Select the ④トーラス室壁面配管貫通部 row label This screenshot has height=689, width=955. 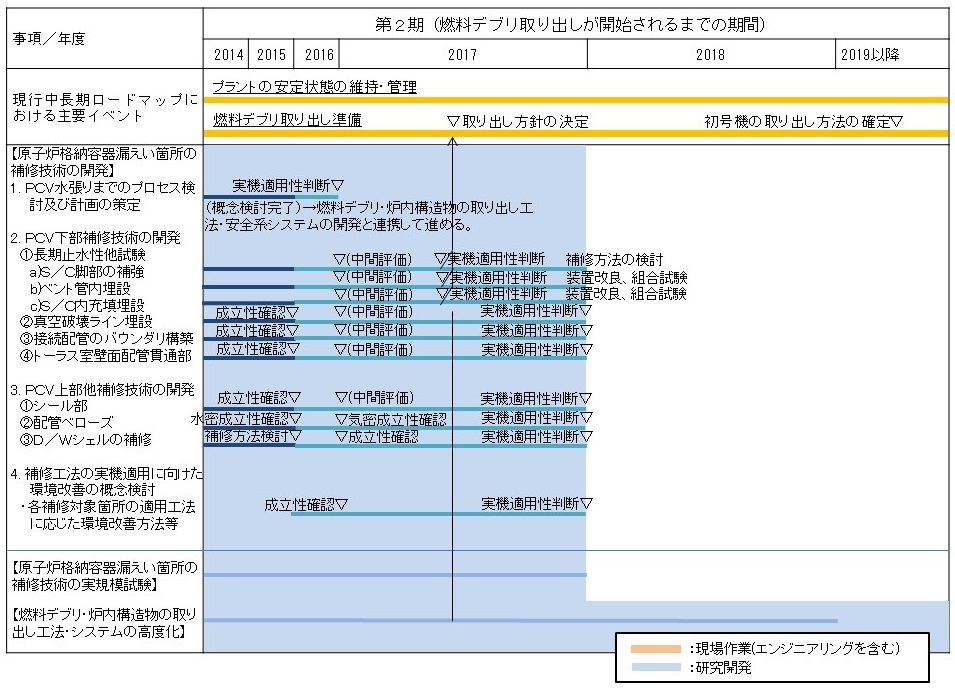pyautogui.click(x=106, y=355)
